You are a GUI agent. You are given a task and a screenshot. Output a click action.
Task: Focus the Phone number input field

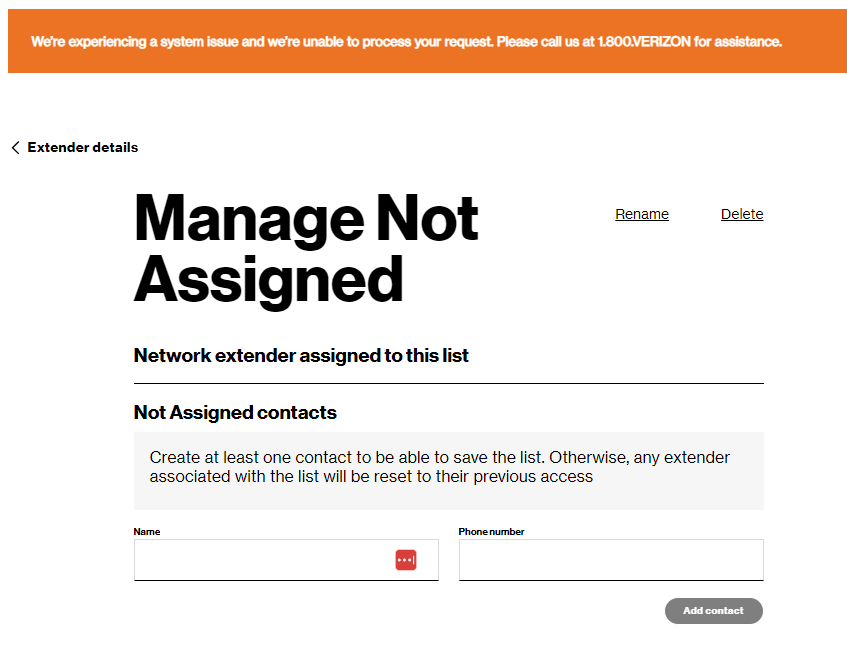coord(611,560)
